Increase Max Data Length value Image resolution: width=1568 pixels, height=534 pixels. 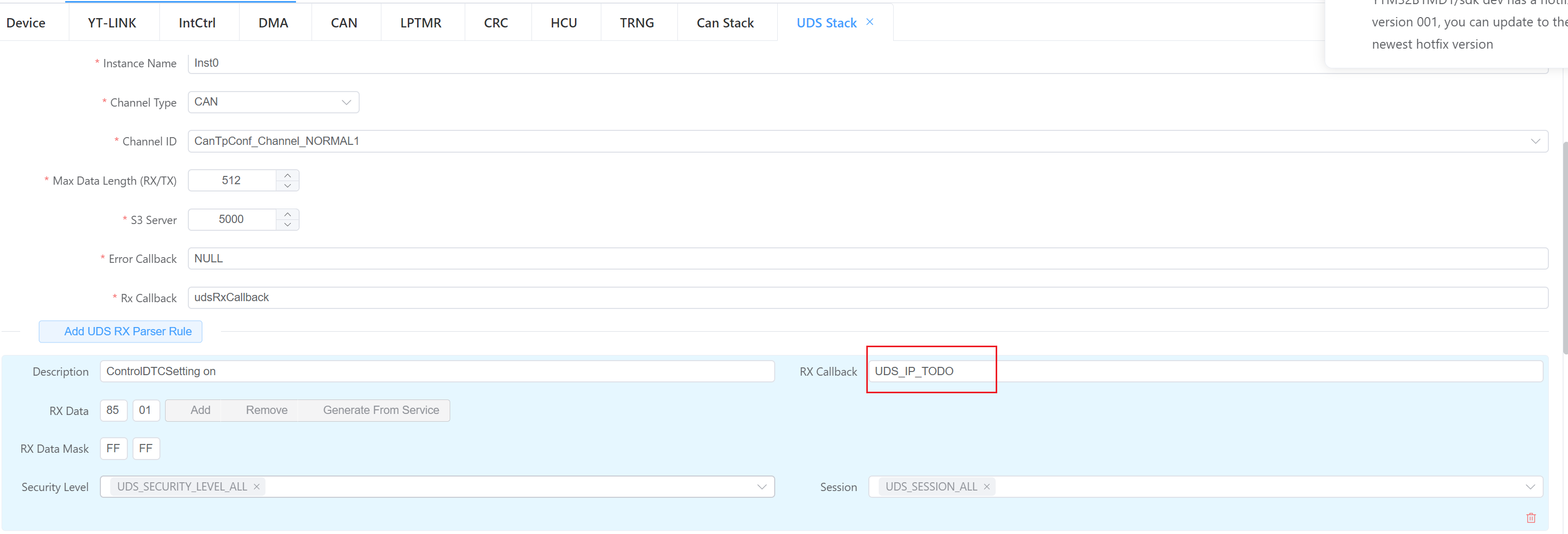point(287,175)
